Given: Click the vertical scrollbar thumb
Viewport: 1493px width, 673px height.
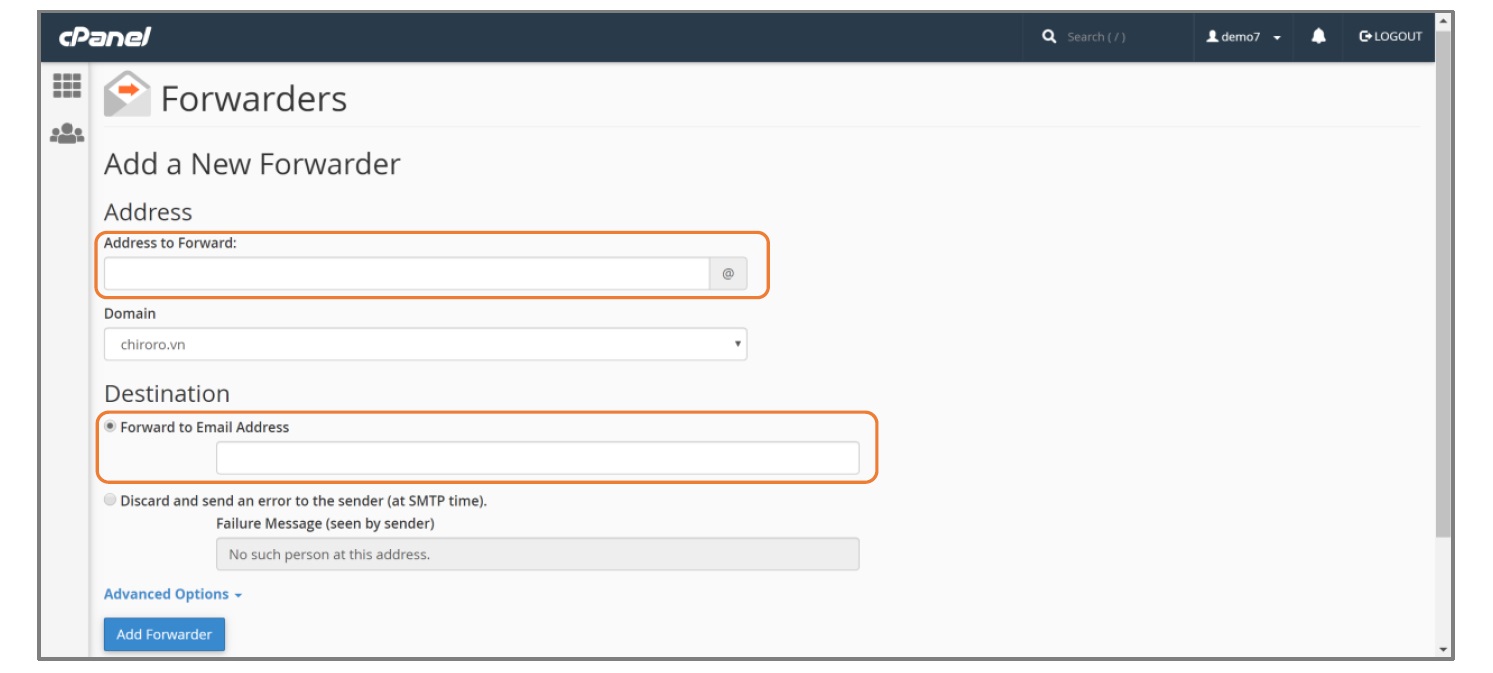Looking at the screenshot, I should [1443, 285].
